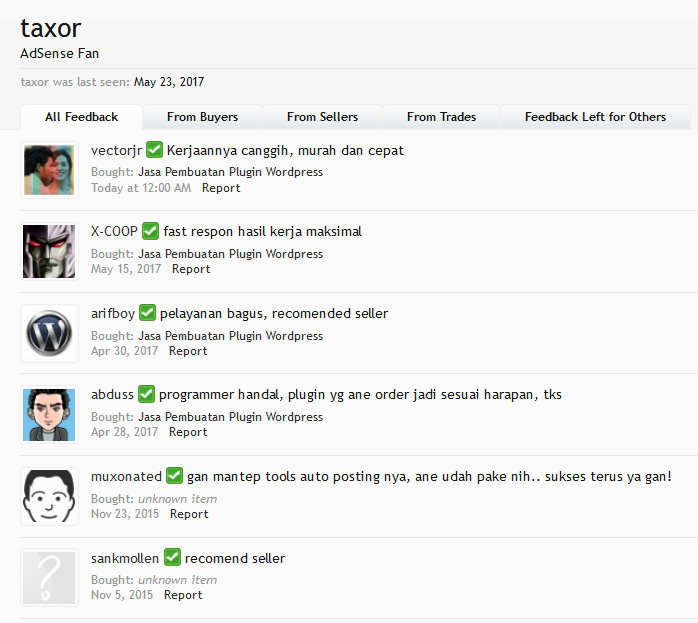
Task: Open the vectorjr username link
Action: (x=116, y=150)
